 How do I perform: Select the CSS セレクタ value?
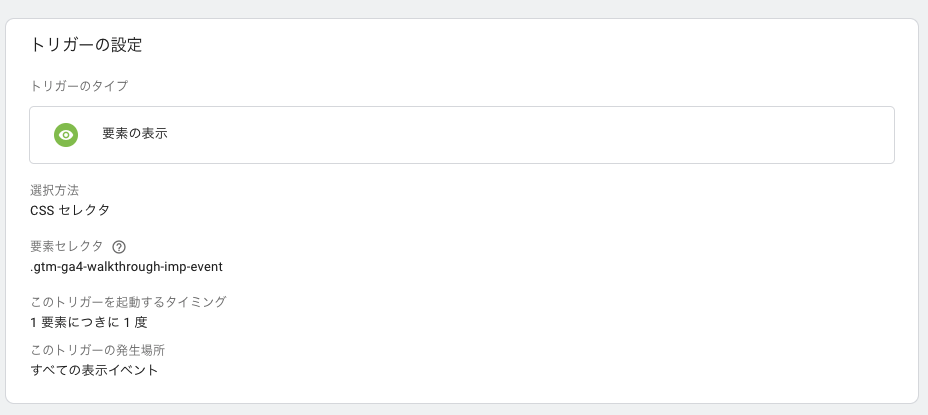(x=70, y=210)
